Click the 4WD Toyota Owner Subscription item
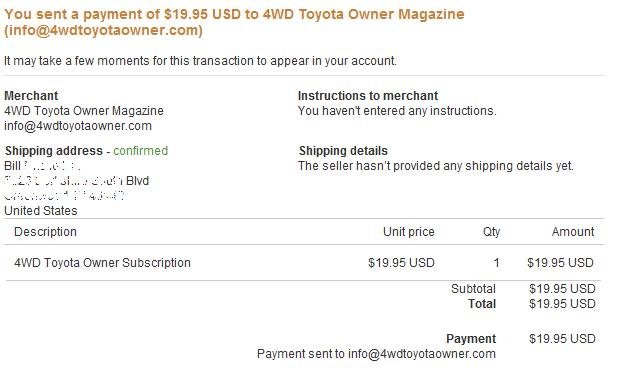 coord(102,263)
